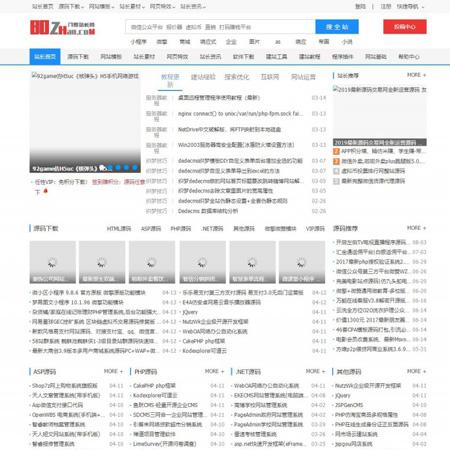Open the 2017最新php授权验证系统 recommended item
Screen dimensions: 450x450
(x=372, y=262)
